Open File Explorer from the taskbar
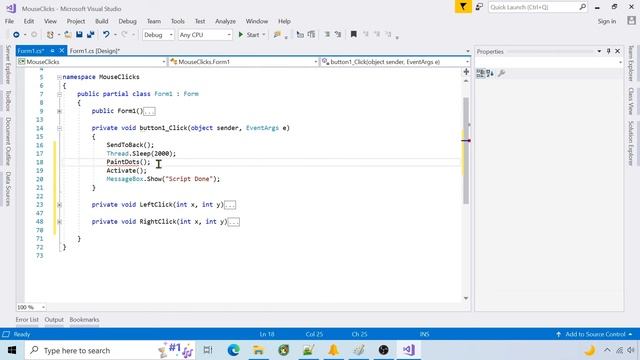640x360 pixels. pos(258,350)
